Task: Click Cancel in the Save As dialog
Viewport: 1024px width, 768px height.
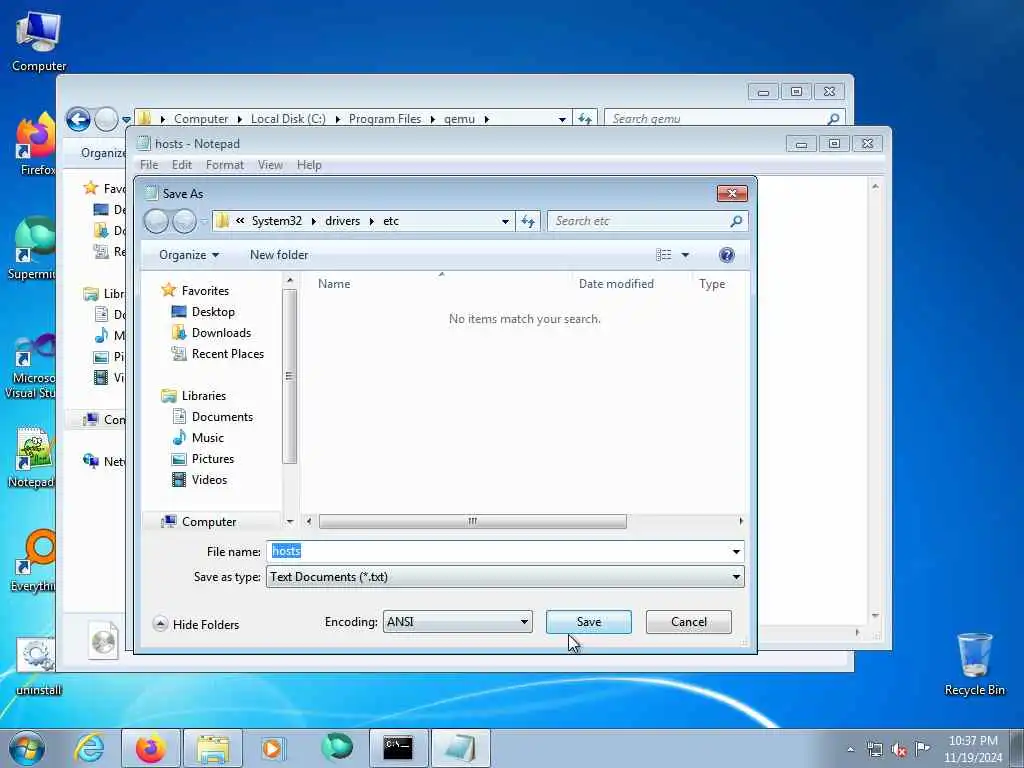Action: (688, 622)
